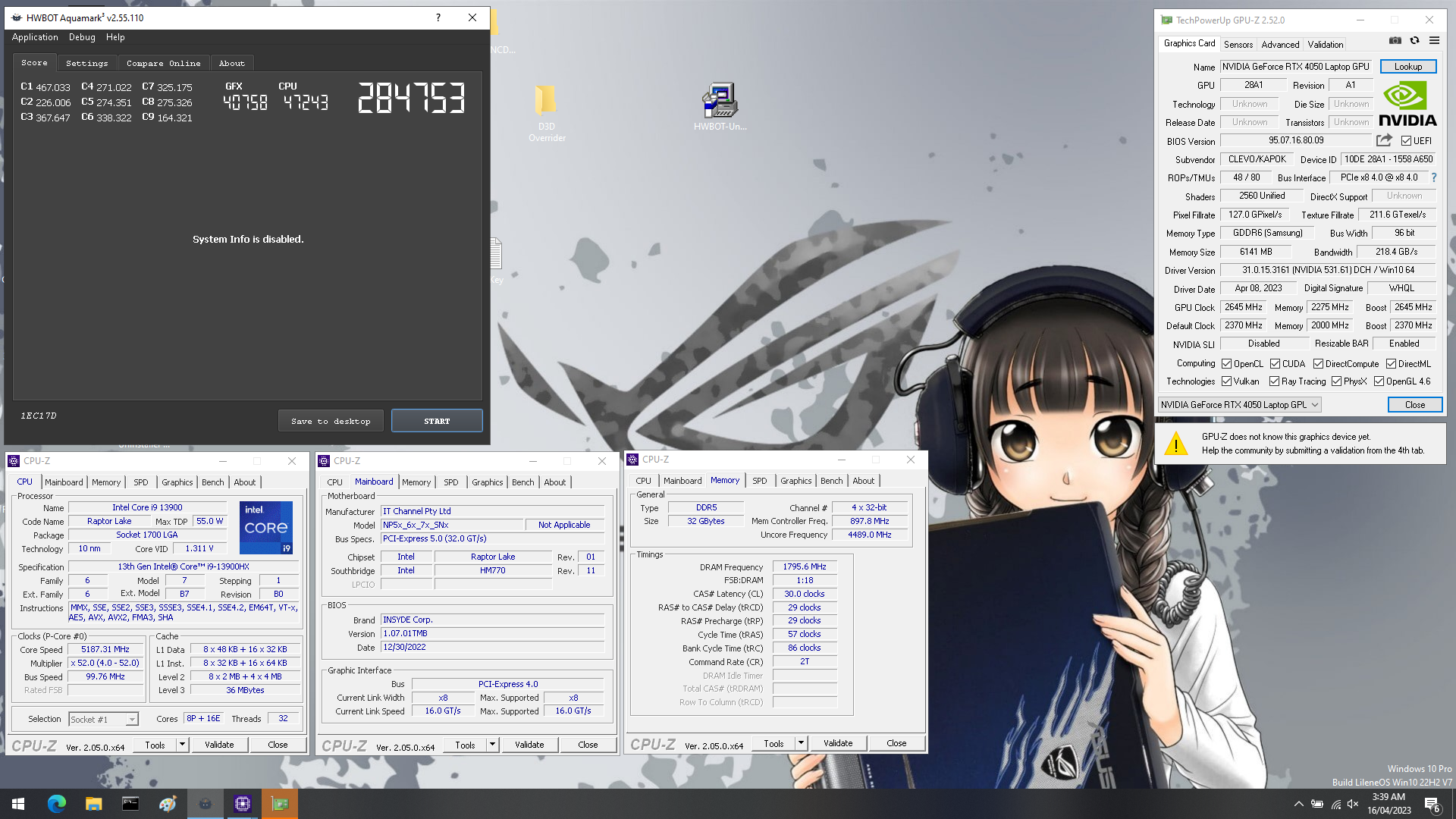Click the GPU Name field in GPU-Z
The height and width of the screenshot is (819, 1456).
click(x=1296, y=67)
